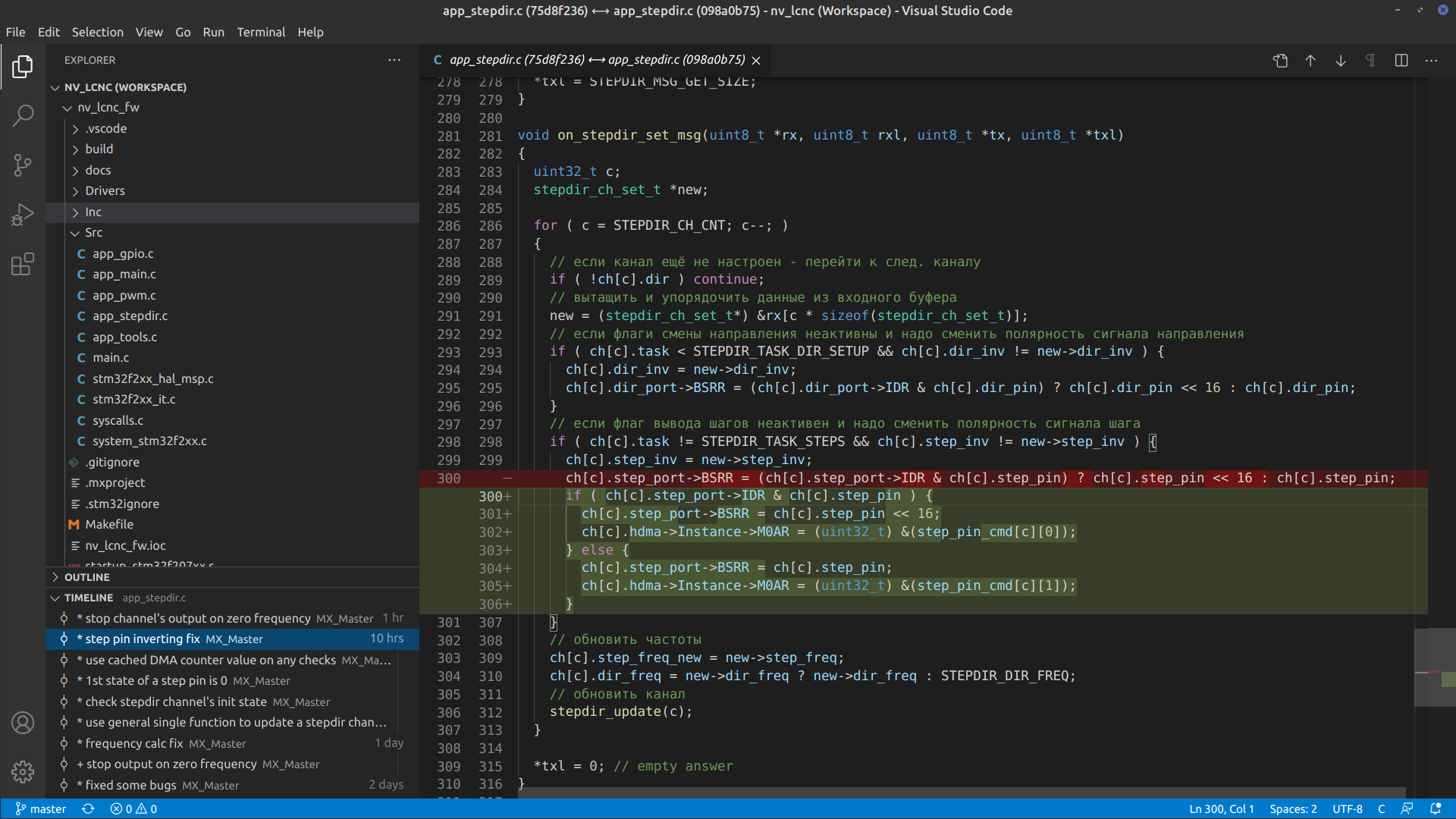Open notifications bell in status bar
This screenshot has width=1456, height=819.
click(1436, 809)
